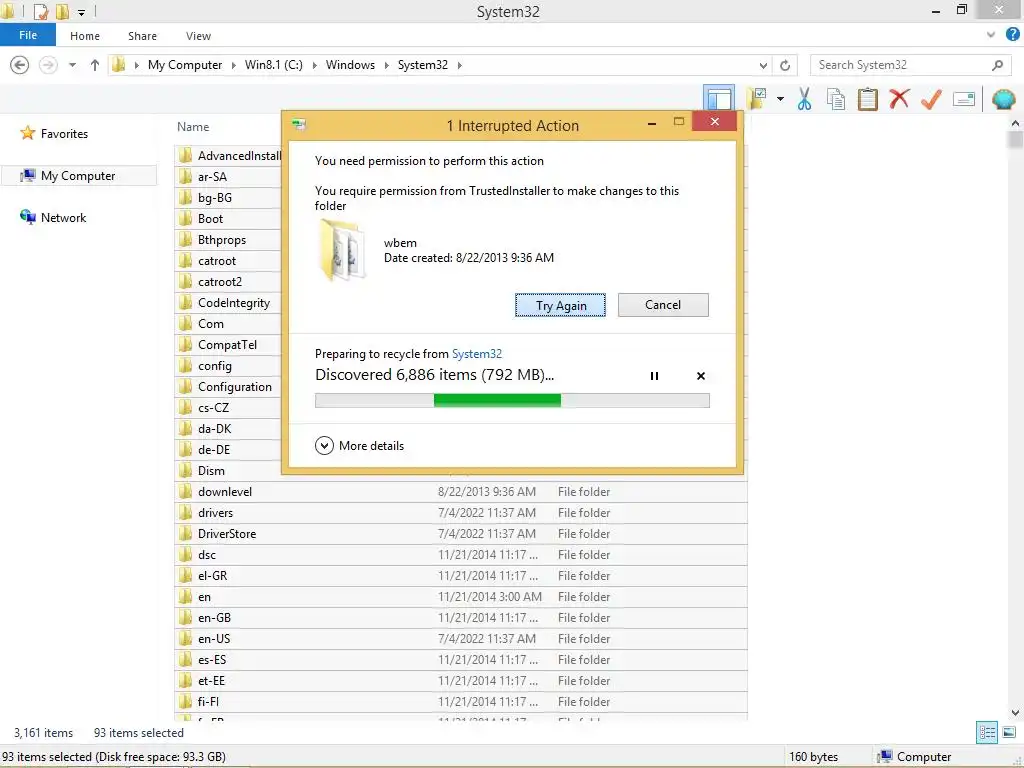The width and height of the screenshot is (1024, 768).
Task: Click the New folder quick access icon
Action: point(62,11)
